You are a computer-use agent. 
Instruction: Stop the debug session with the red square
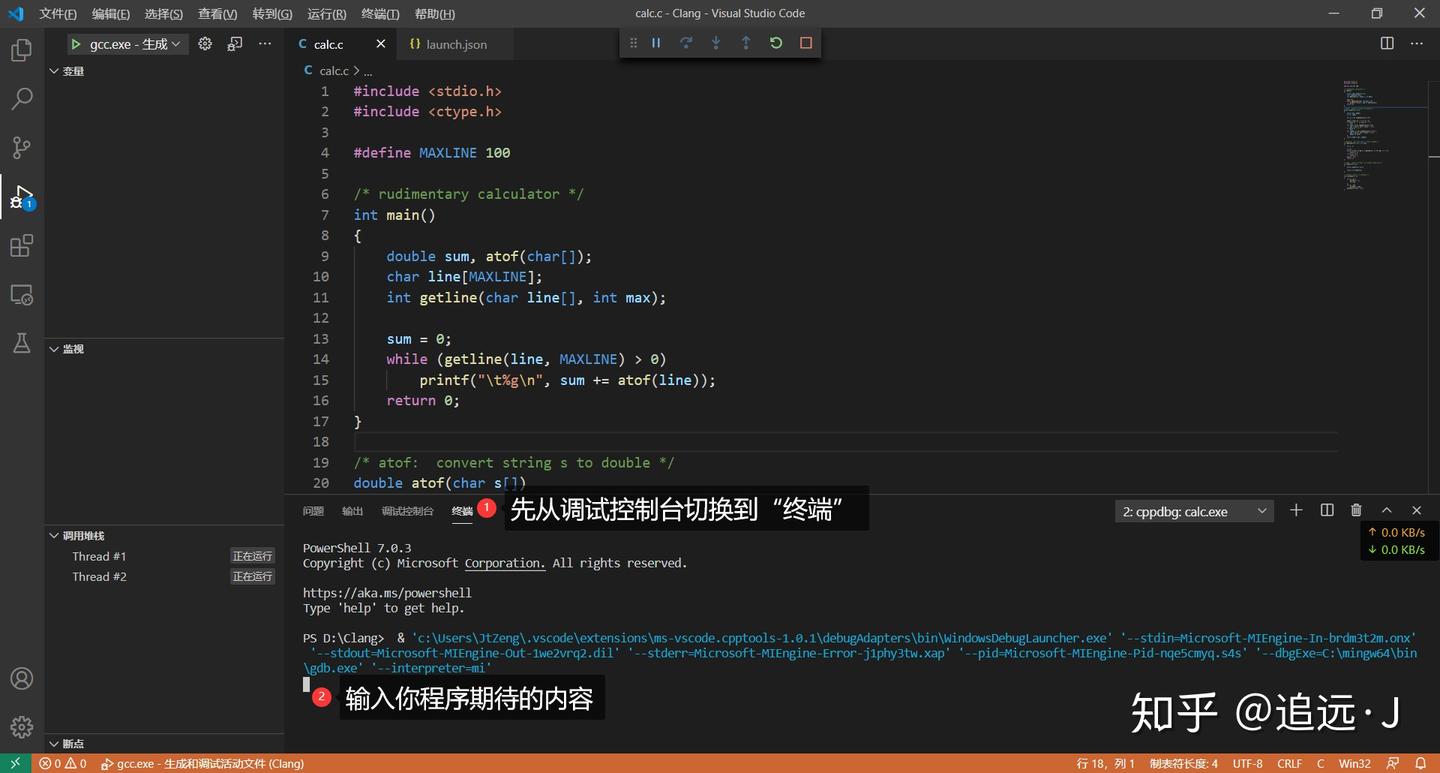pyautogui.click(x=805, y=43)
